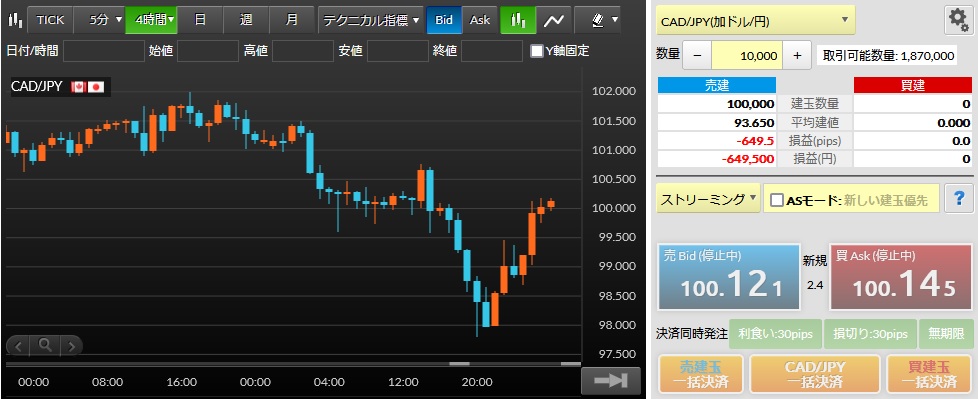
Task: Open the blue question mark help
Action: click(x=959, y=199)
